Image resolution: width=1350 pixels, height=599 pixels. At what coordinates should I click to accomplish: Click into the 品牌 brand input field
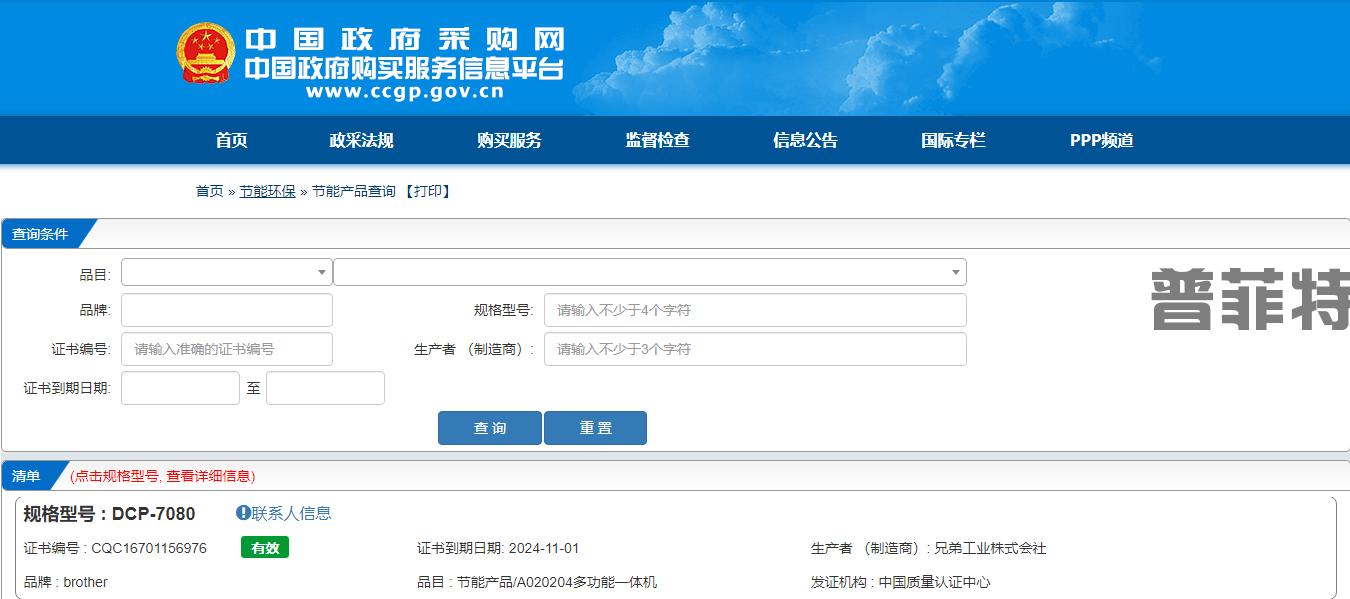tap(226, 310)
